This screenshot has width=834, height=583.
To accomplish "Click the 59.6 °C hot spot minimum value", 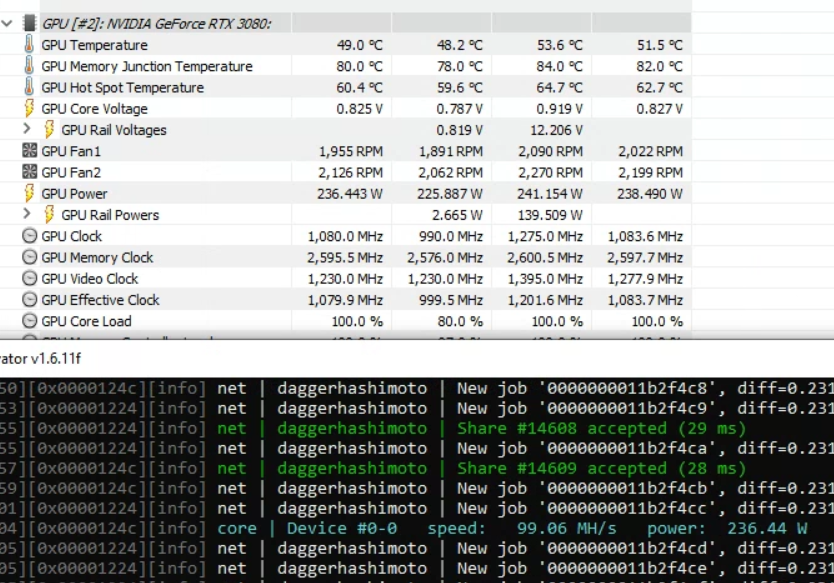I will (460, 88).
